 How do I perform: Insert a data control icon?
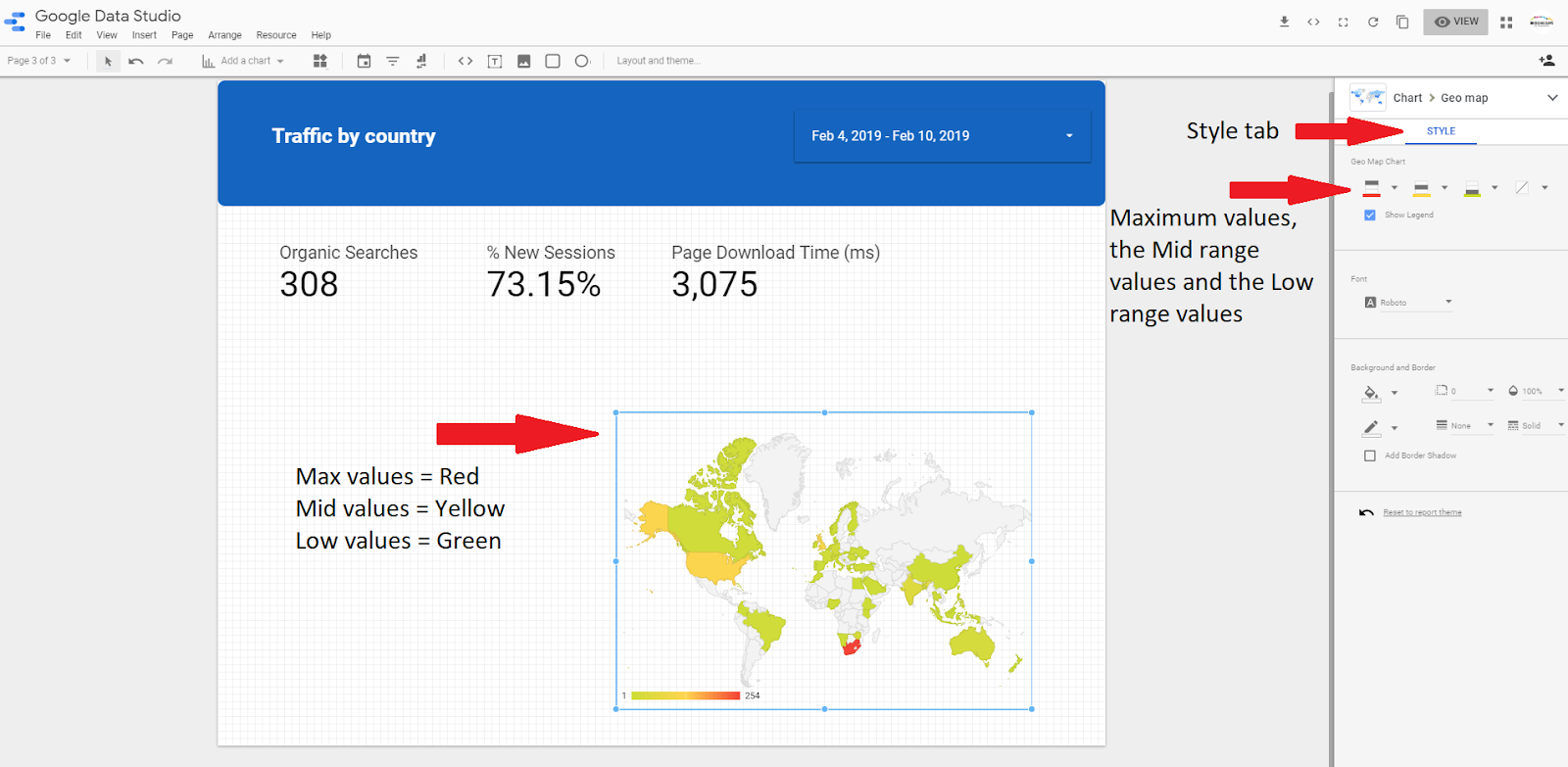[x=421, y=61]
